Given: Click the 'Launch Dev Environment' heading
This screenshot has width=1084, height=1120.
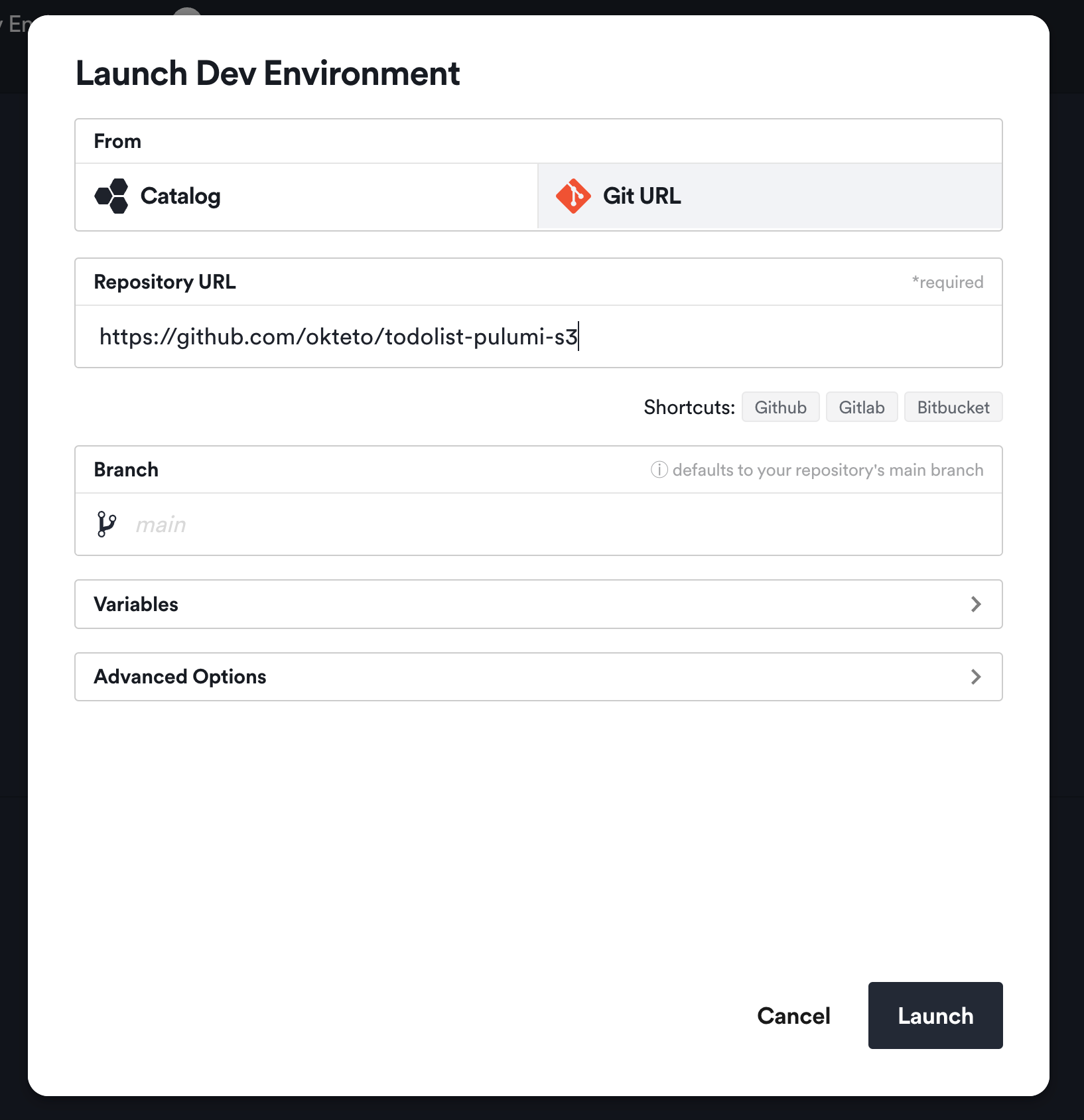Looking at the screenshot, I should point(268,73).
